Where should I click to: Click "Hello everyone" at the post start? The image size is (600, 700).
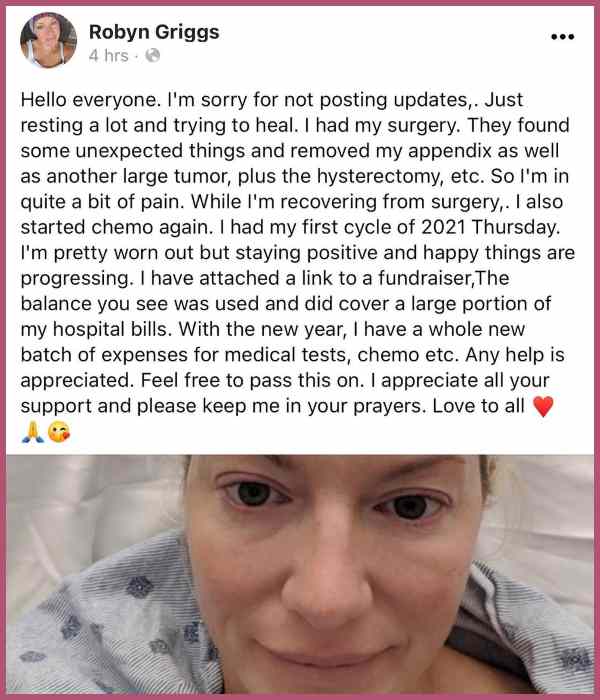click(89, 100)
